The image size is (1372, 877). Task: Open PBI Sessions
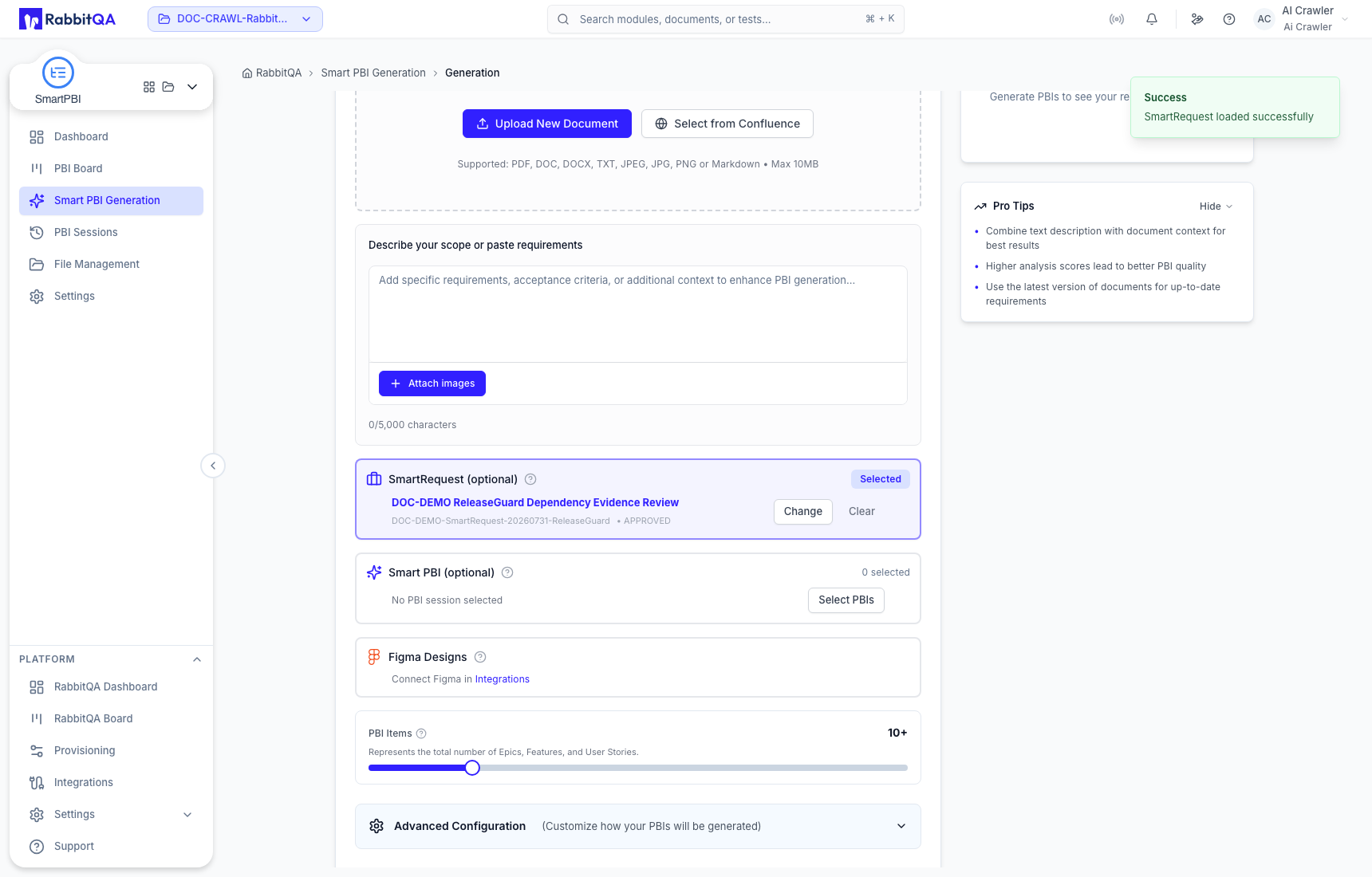112,233
